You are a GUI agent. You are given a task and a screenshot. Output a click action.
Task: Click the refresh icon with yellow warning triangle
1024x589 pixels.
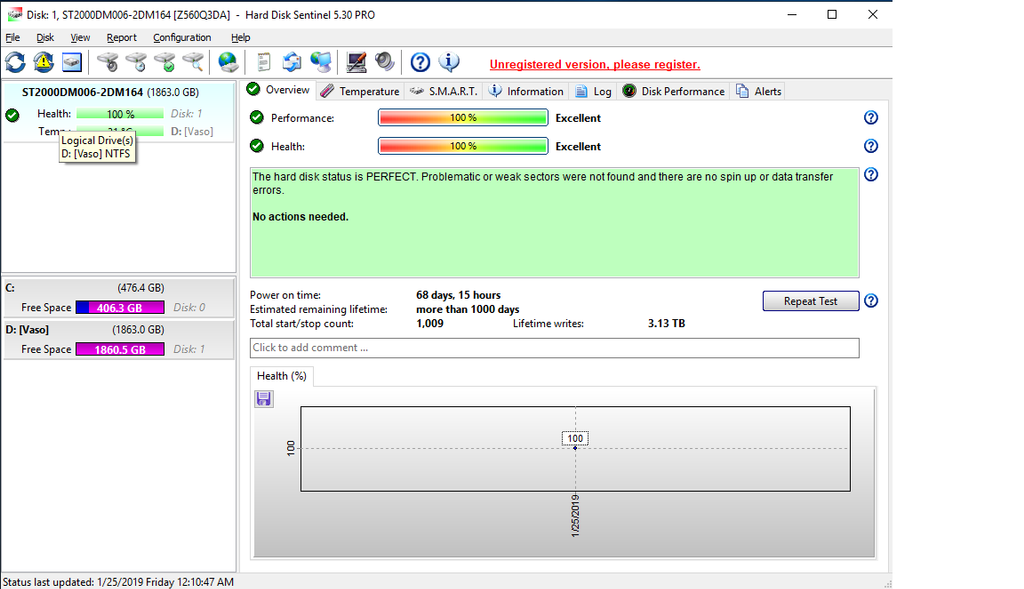point(44,63)
